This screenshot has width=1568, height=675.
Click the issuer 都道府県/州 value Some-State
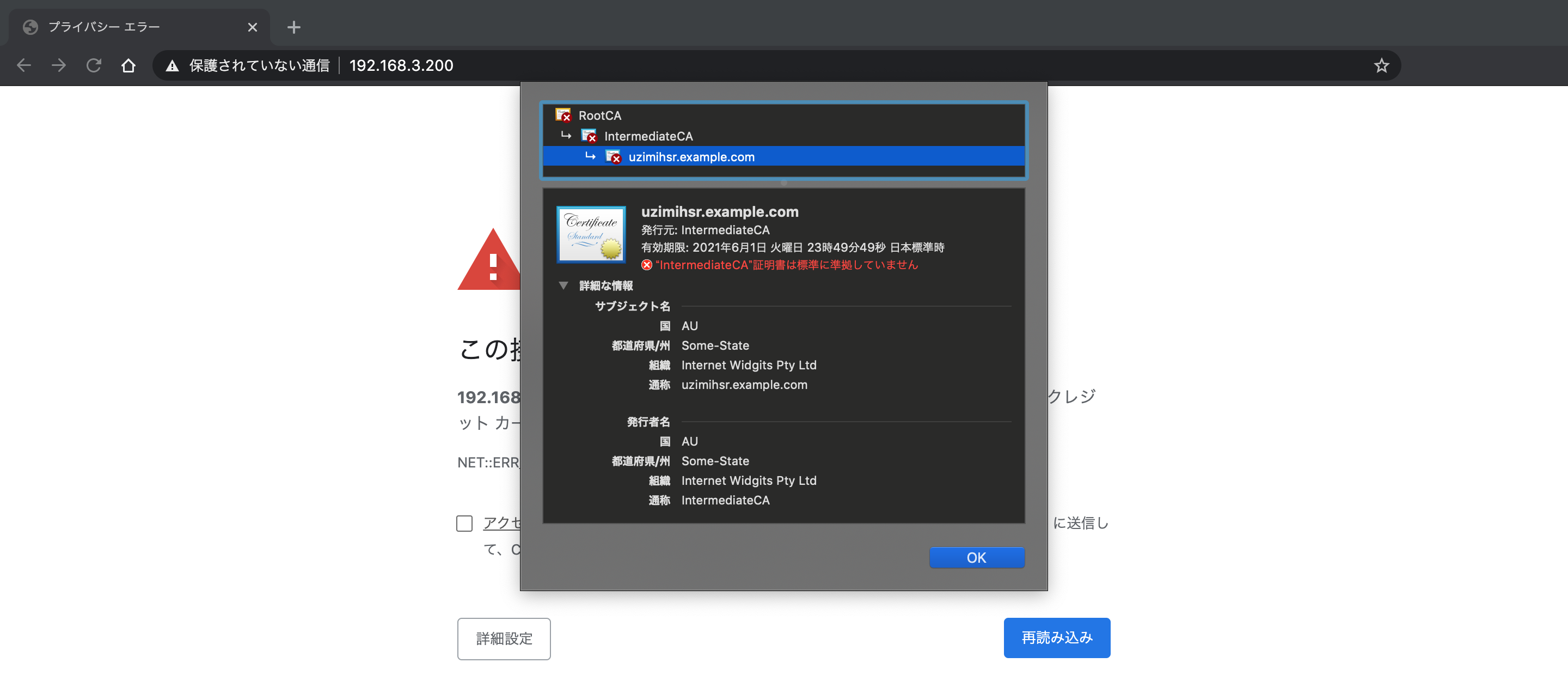click(x=715, y=461)
